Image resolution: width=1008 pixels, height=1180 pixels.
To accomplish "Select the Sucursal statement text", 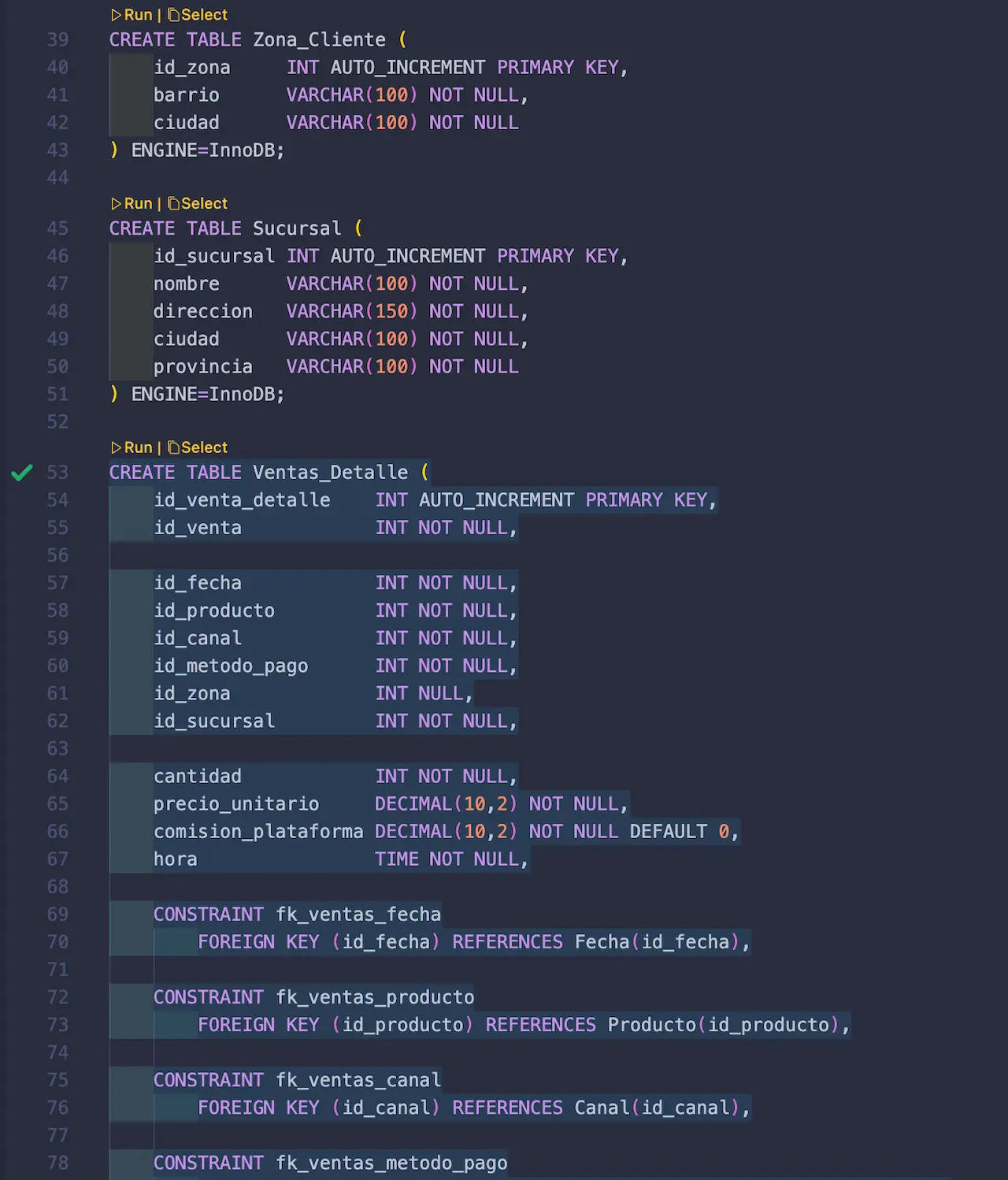I will point(203,203).
